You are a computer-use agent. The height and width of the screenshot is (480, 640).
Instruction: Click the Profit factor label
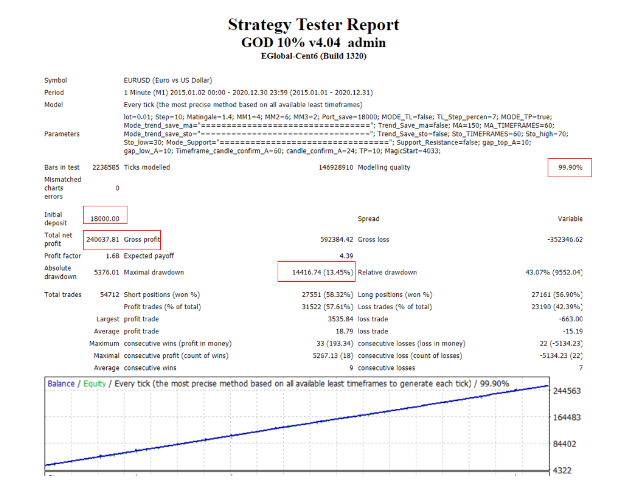coord(63,253)
